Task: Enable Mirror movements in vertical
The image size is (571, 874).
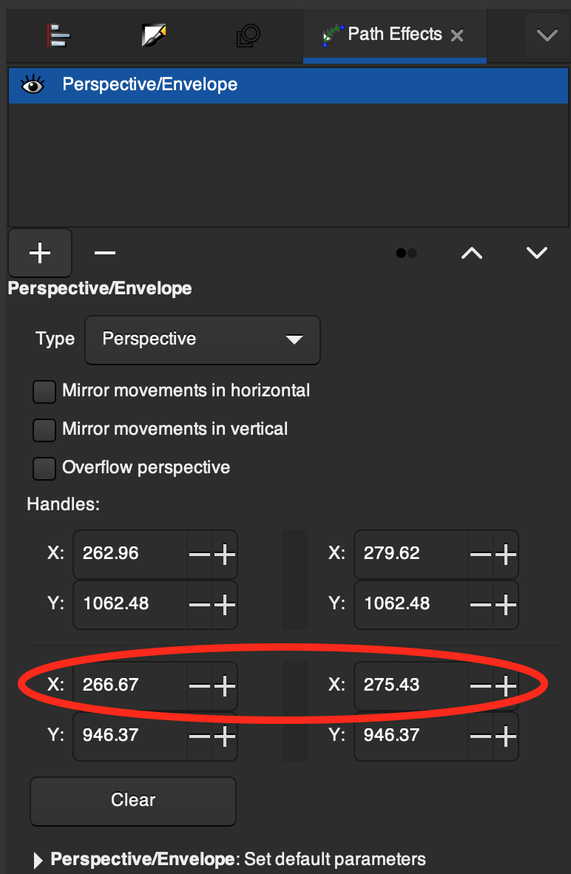Action: pyautogui.click(x=44, y=430)
